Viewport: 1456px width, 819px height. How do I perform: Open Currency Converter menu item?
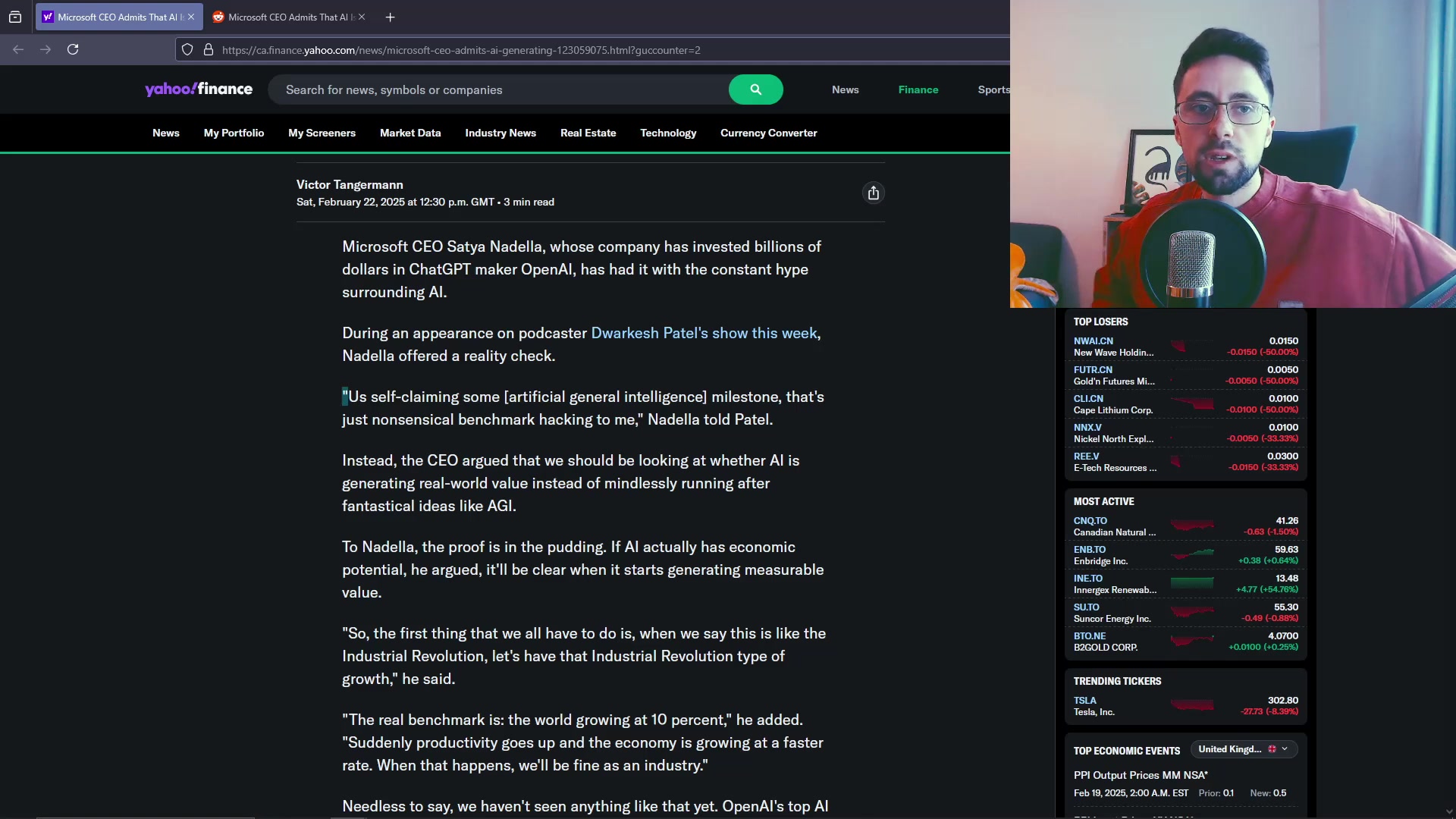pyautogui.click(x=768, y=133)
